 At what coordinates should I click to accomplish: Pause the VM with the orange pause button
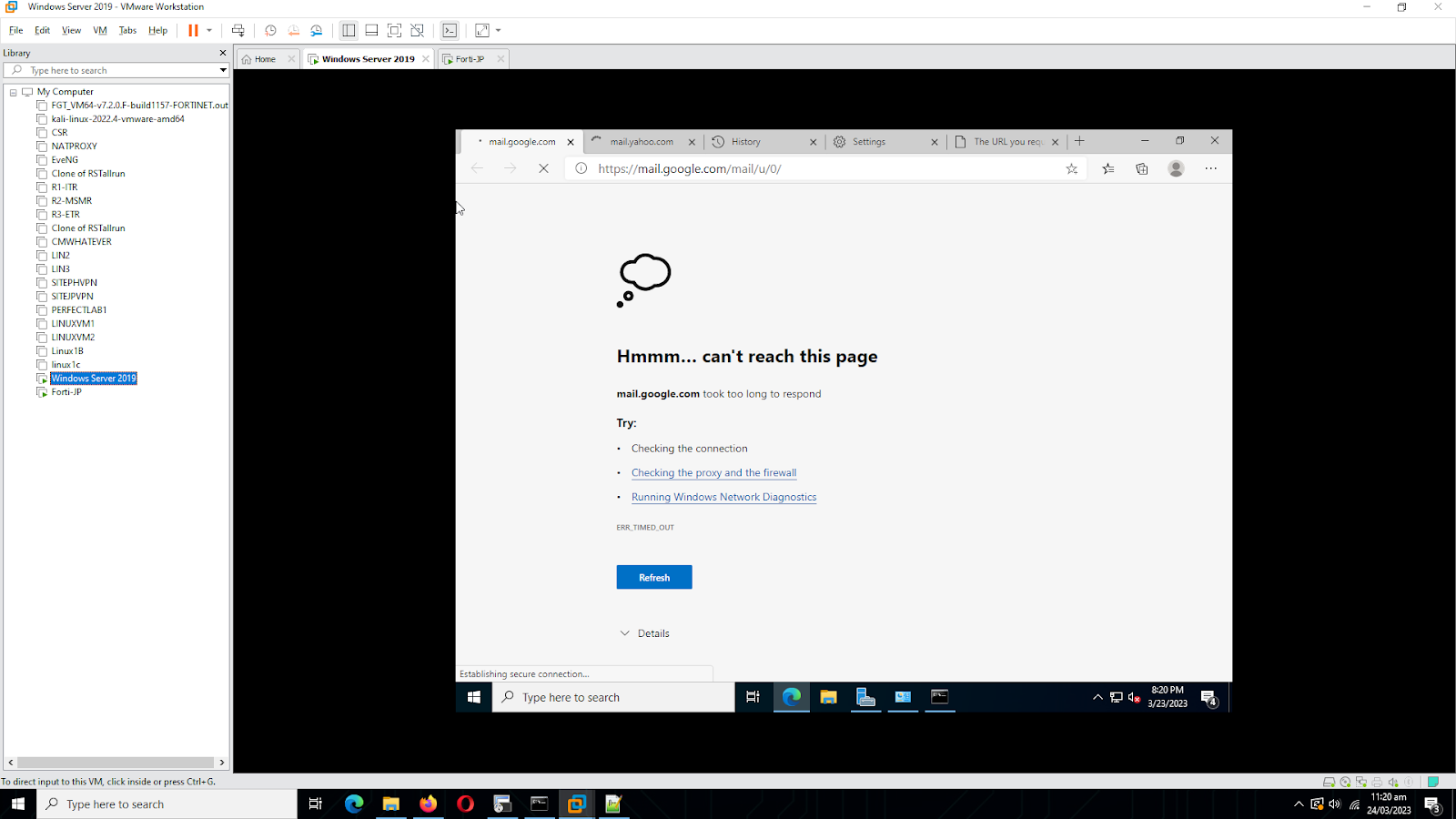(x=193, y=30)
